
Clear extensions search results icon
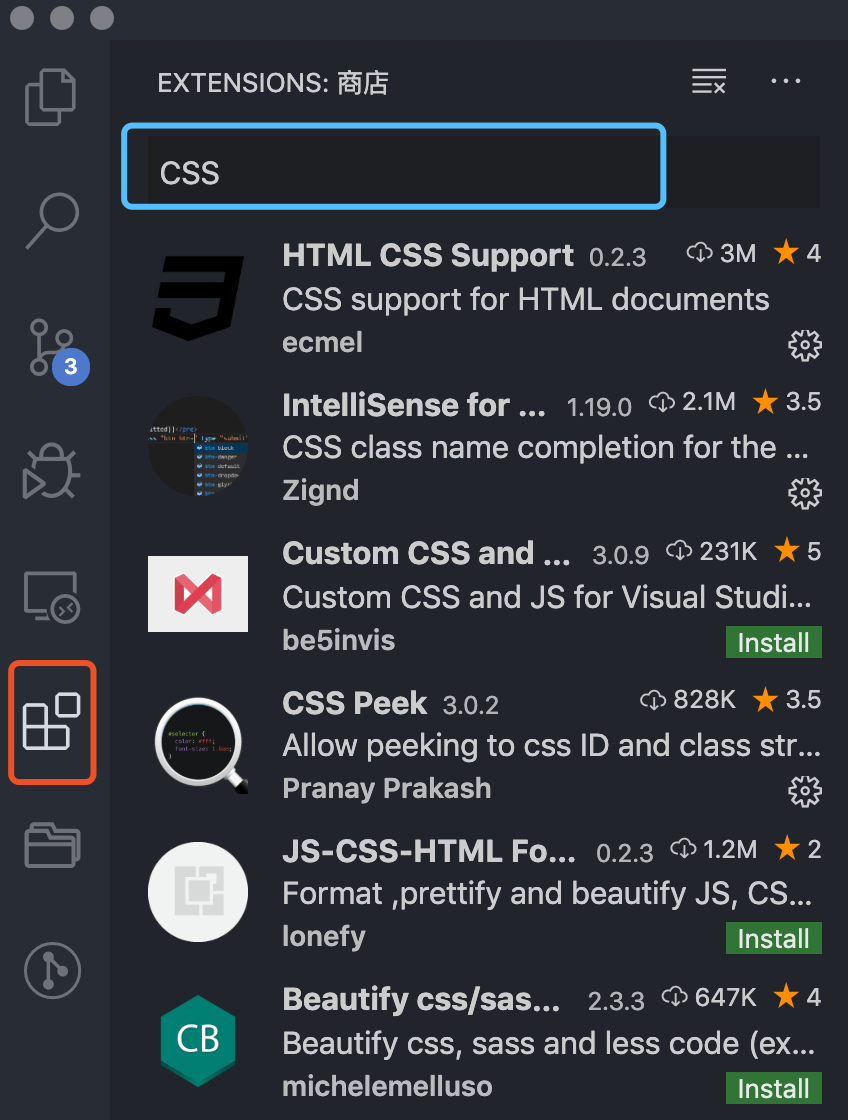point(709,81)
